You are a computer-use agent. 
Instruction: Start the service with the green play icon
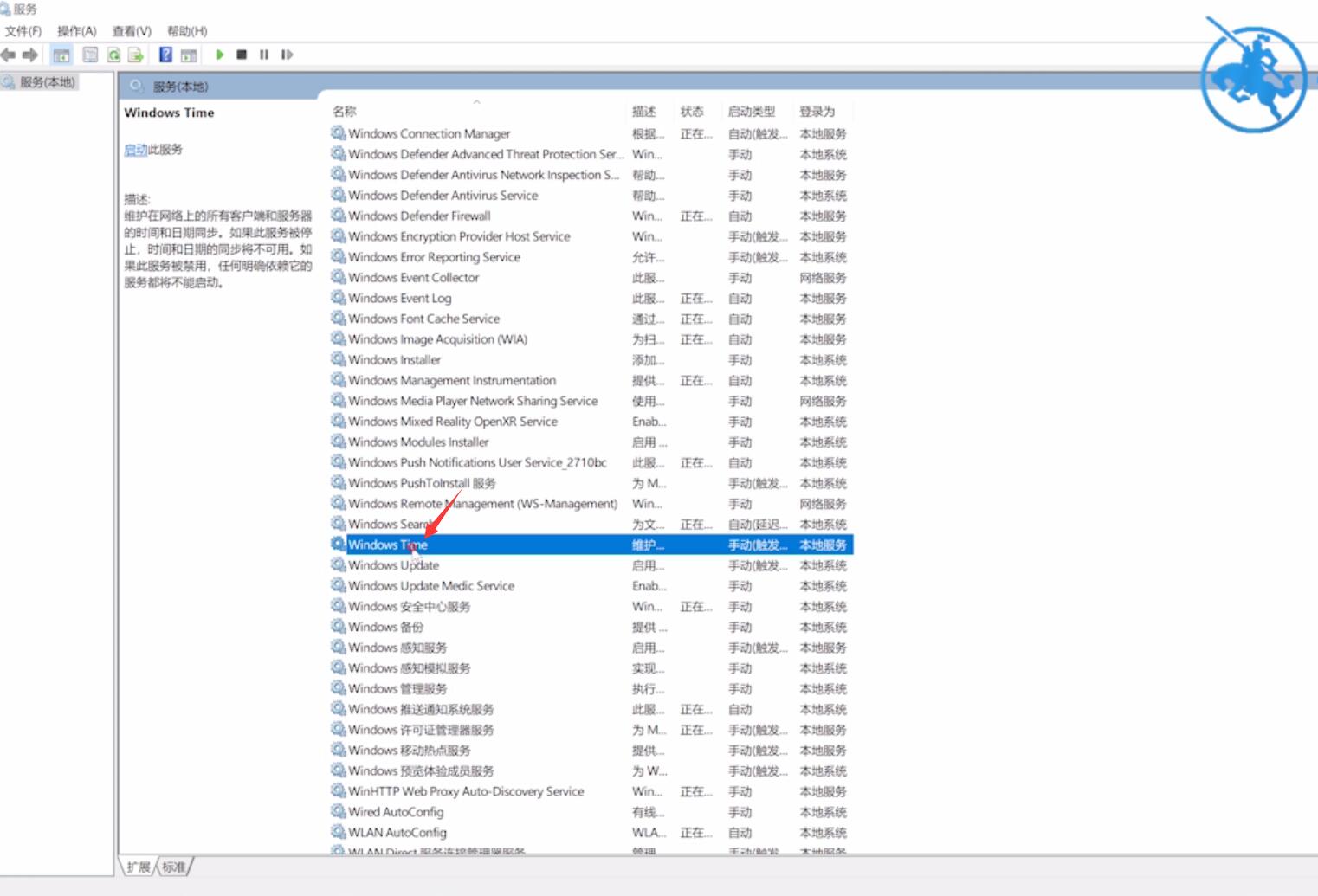pyautogui.click(x=220, y=55)
